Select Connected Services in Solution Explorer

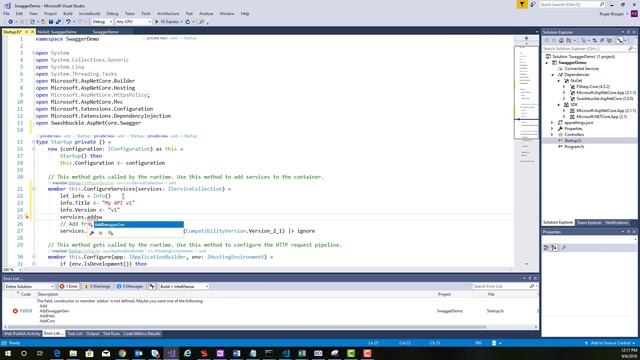[582, 69]
